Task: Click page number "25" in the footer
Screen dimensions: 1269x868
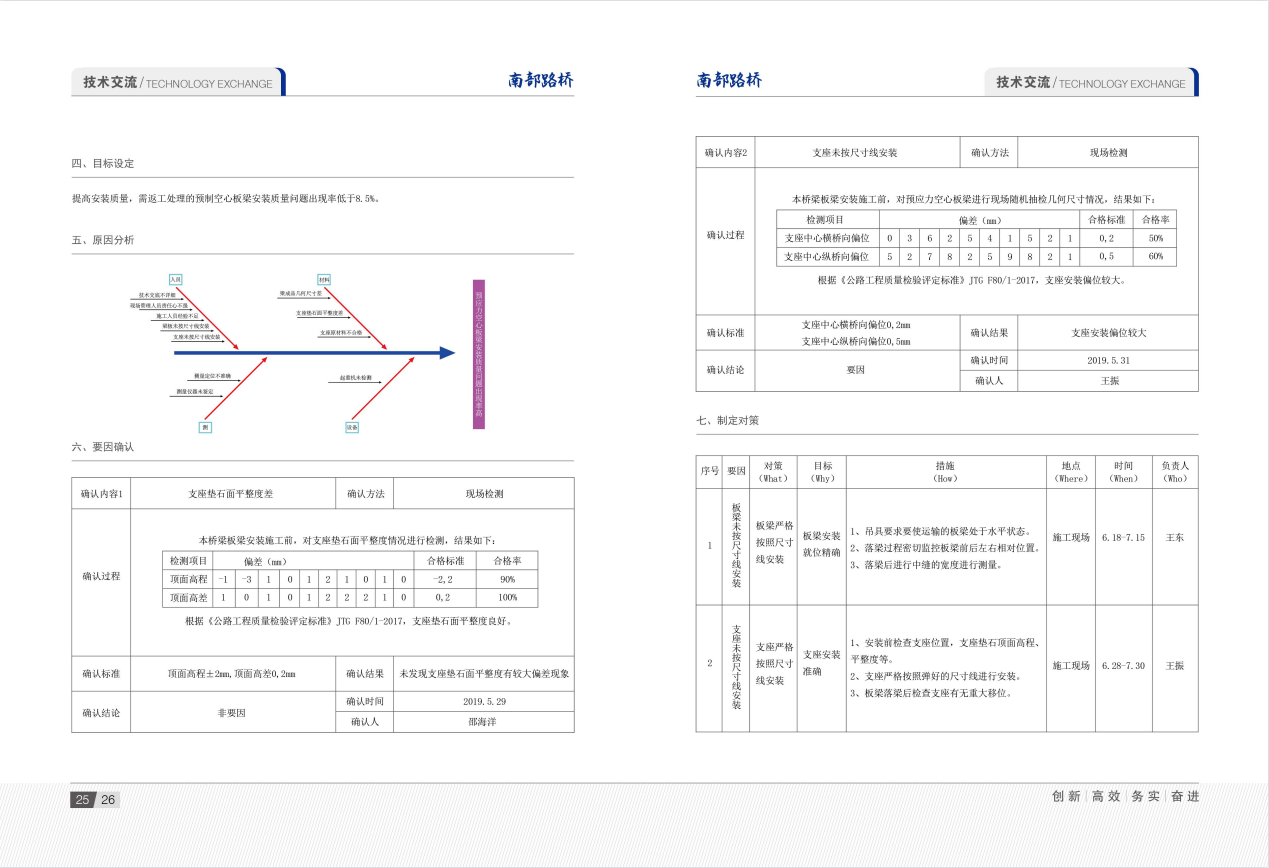Action: tap(82, 799)
